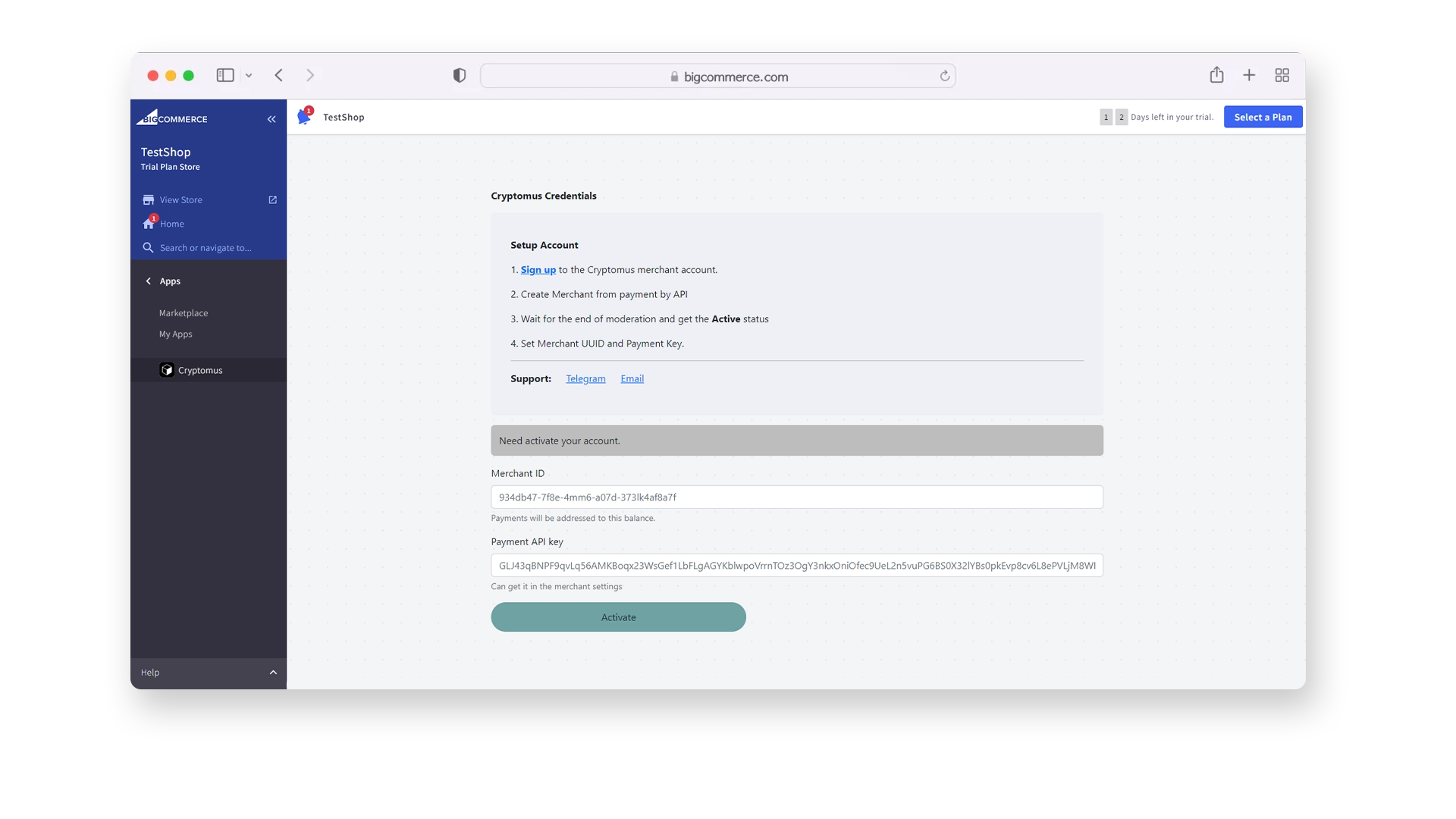This screenshot has width=1456, height=819.
Task: Open Home from the sidebar
Action: click(x=171, y=224)
